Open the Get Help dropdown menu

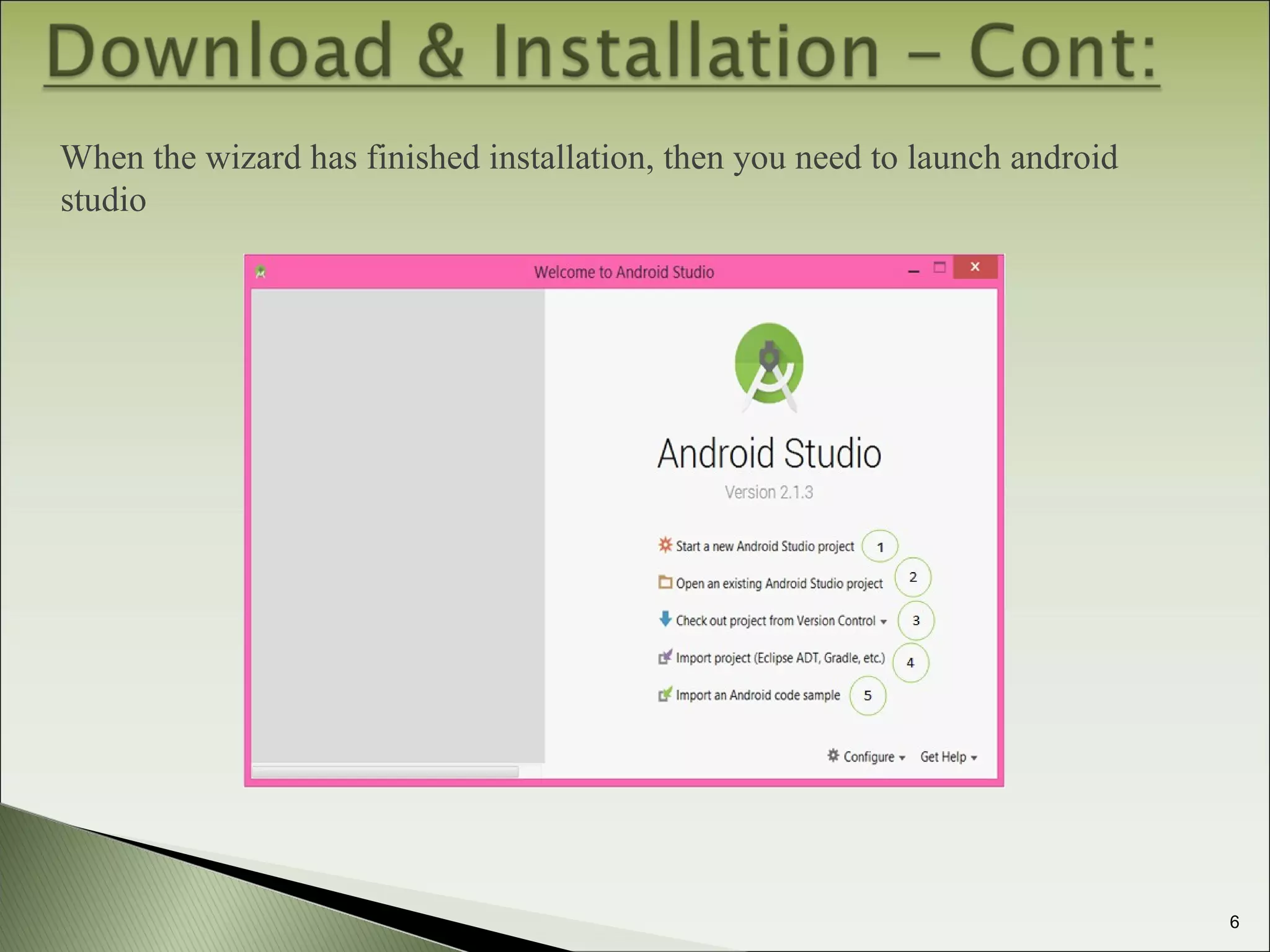click(x=948, y=757)
